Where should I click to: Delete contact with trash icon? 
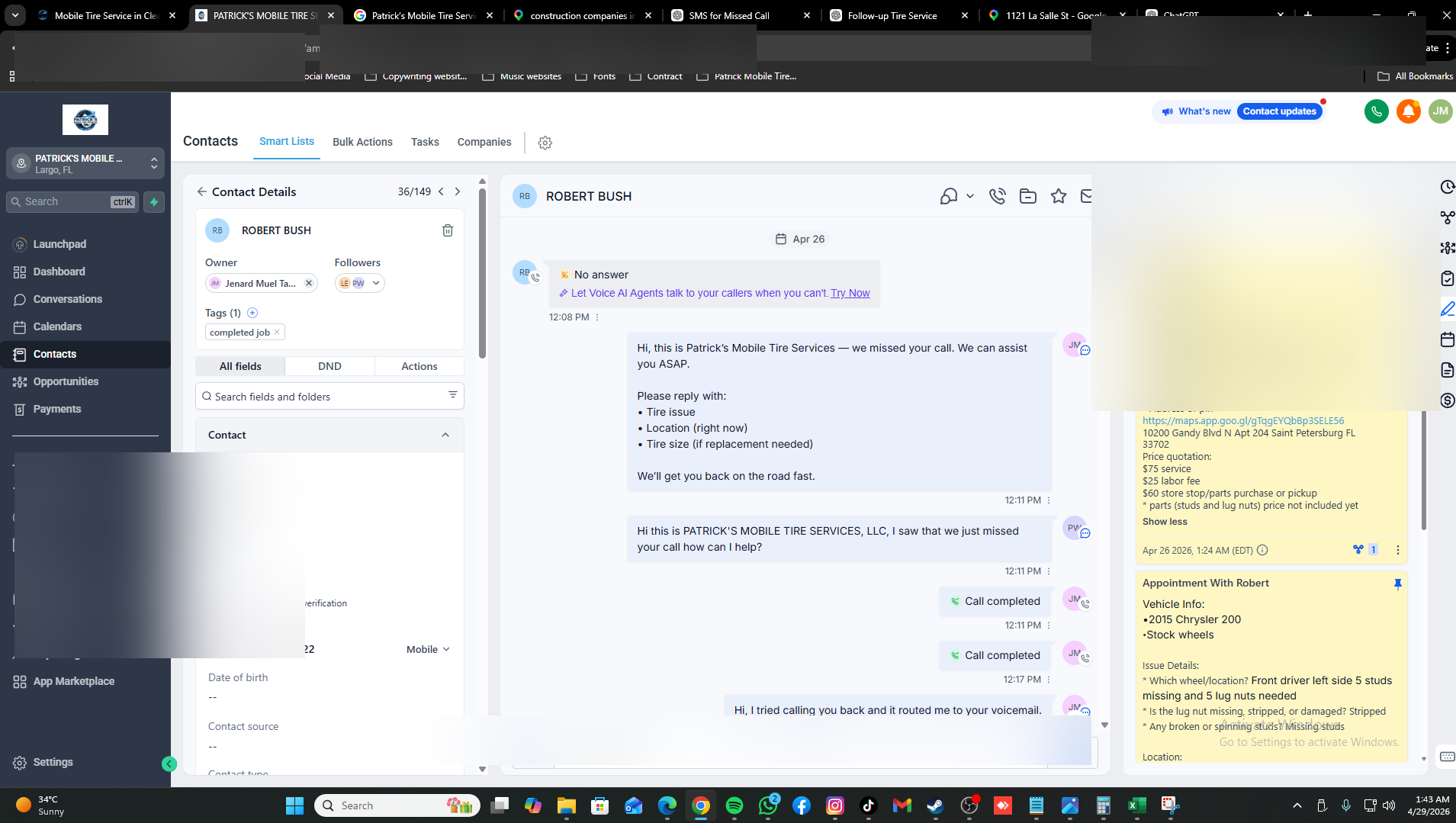click(448, 230)
